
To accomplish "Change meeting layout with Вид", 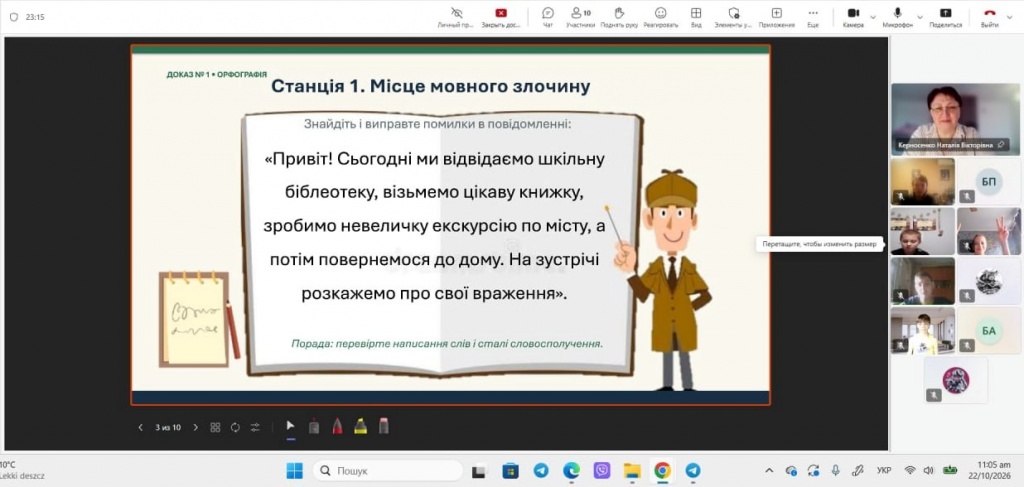I will click(x=696, y=17).
